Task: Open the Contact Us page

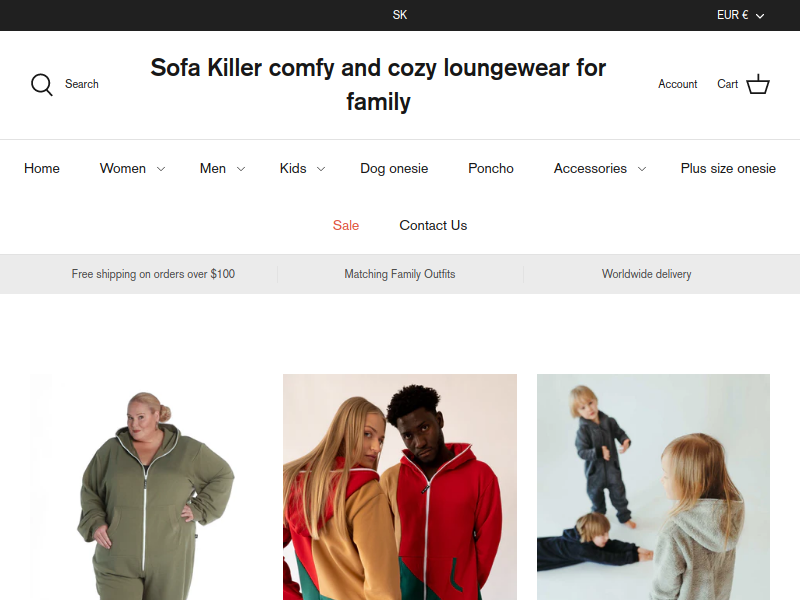Action: pos(433,226)
